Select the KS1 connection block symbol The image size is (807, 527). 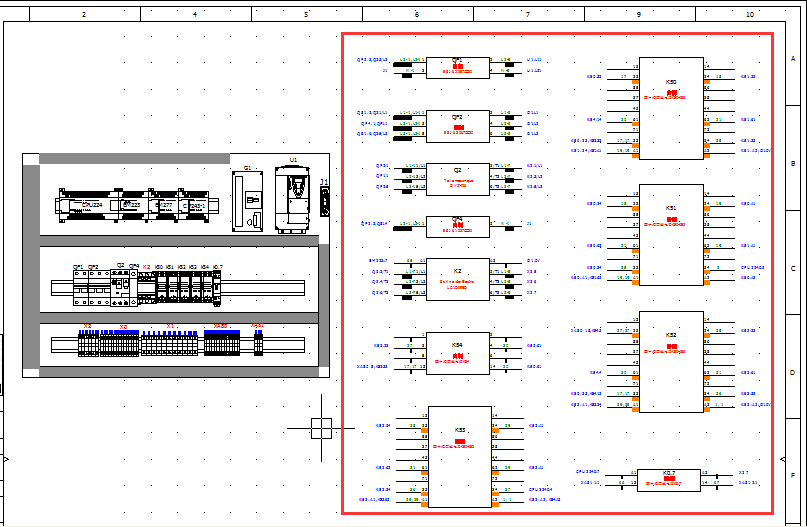671,235
